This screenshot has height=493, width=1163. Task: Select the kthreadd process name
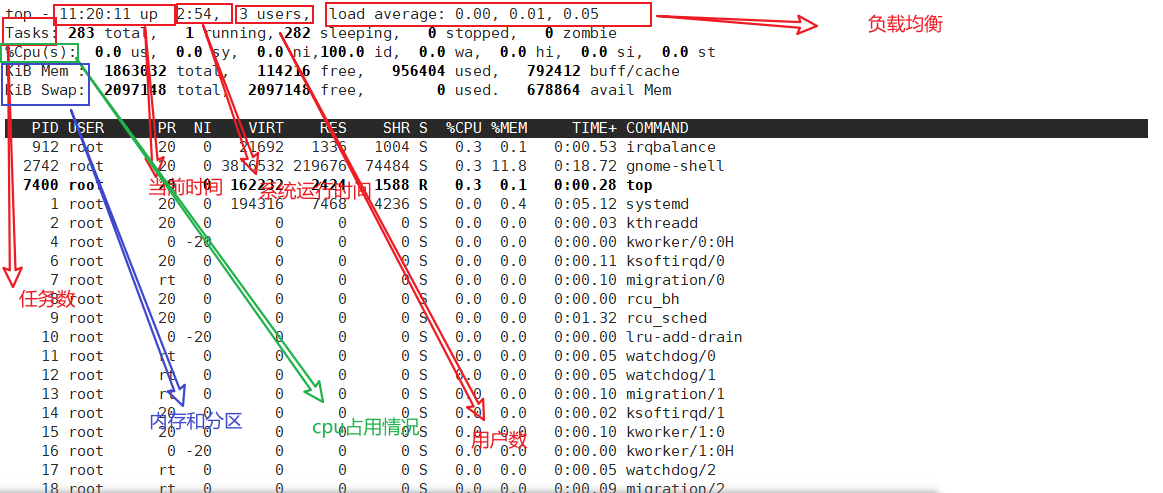(662, 223)
